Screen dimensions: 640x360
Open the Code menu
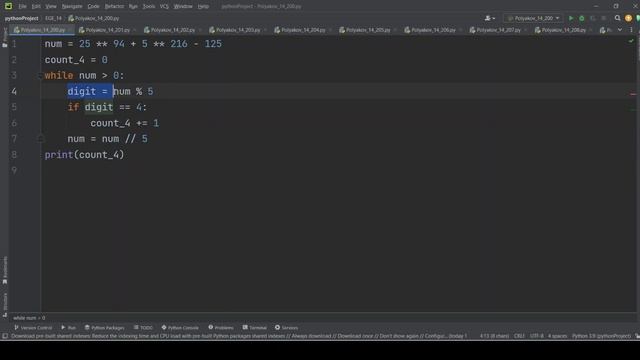pos(93,7)
